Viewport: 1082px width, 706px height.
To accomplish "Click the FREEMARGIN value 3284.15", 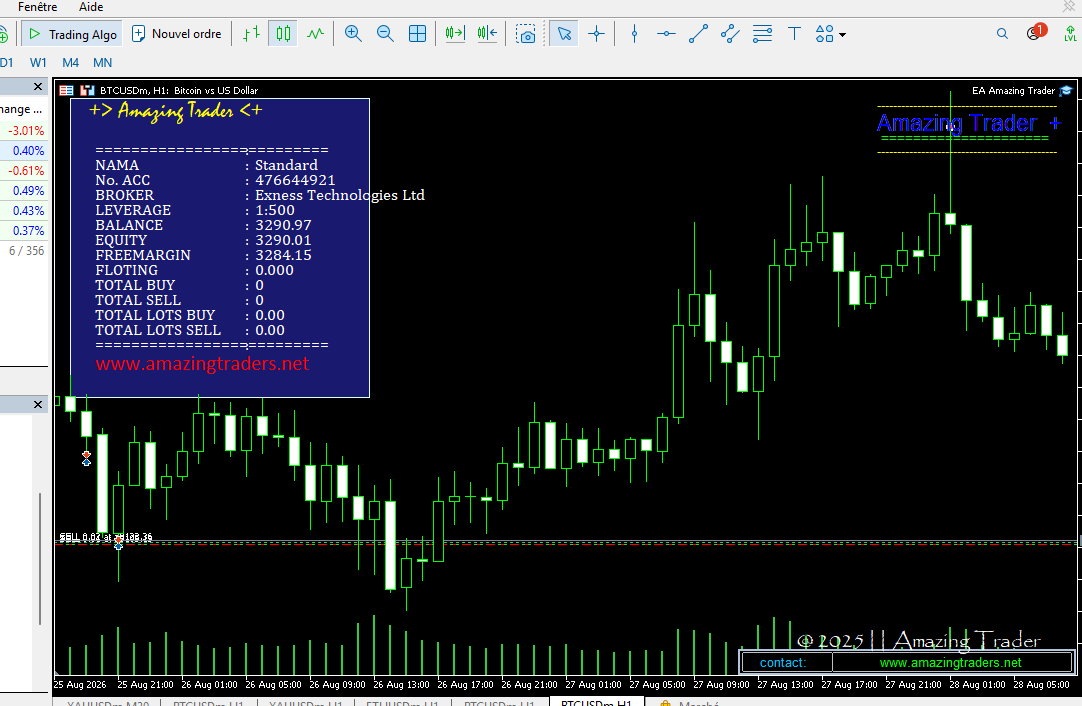I will (283, 255).
